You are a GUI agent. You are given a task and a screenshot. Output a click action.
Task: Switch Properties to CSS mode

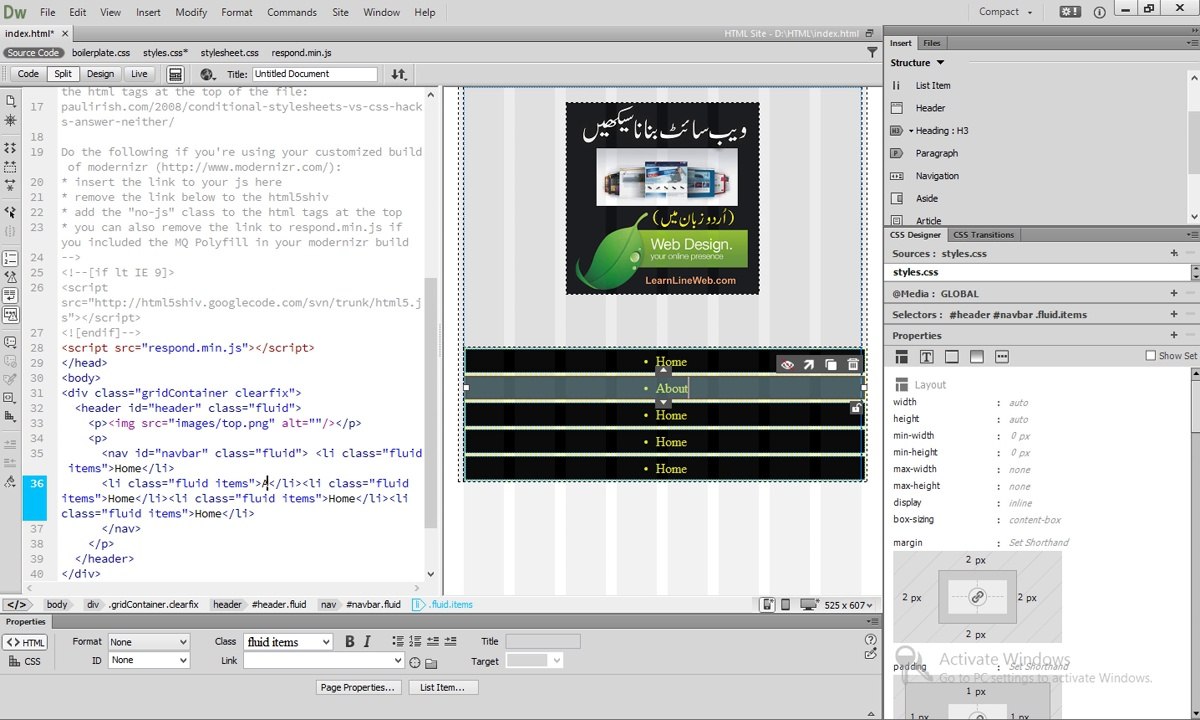click(26, 661)
